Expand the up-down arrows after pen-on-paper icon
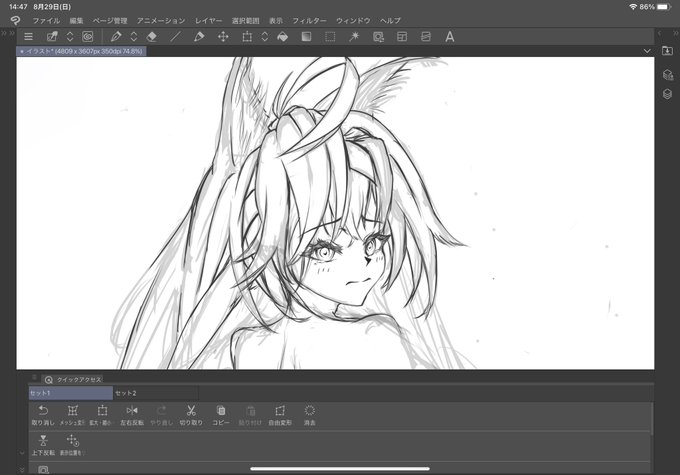The width and height of the screenshot is (680, 475). [70, 37]
